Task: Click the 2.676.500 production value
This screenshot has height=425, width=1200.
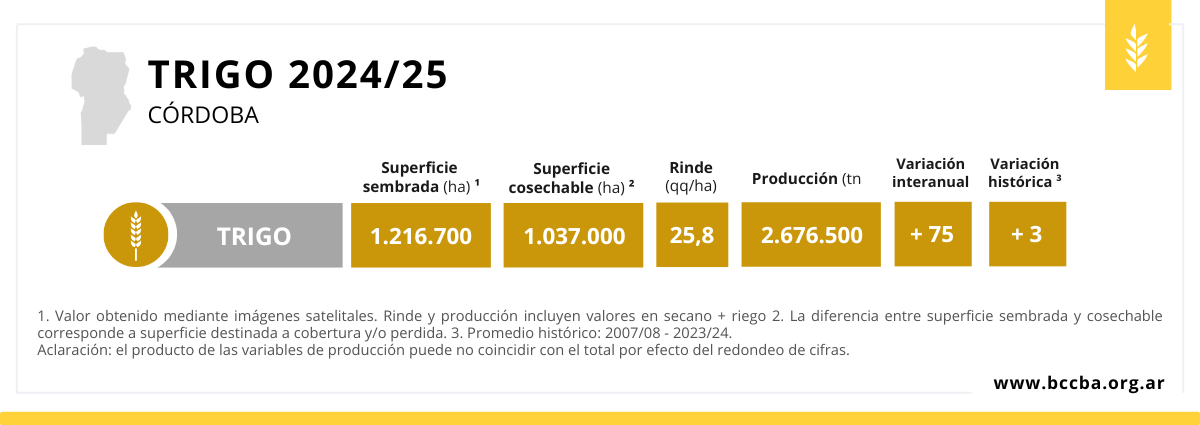Action: [x=811, y=236]
